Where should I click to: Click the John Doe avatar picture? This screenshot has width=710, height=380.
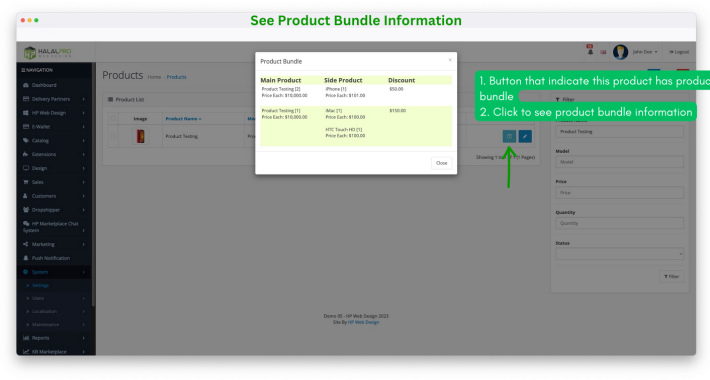pyautogui.click(x=620, y=52)
